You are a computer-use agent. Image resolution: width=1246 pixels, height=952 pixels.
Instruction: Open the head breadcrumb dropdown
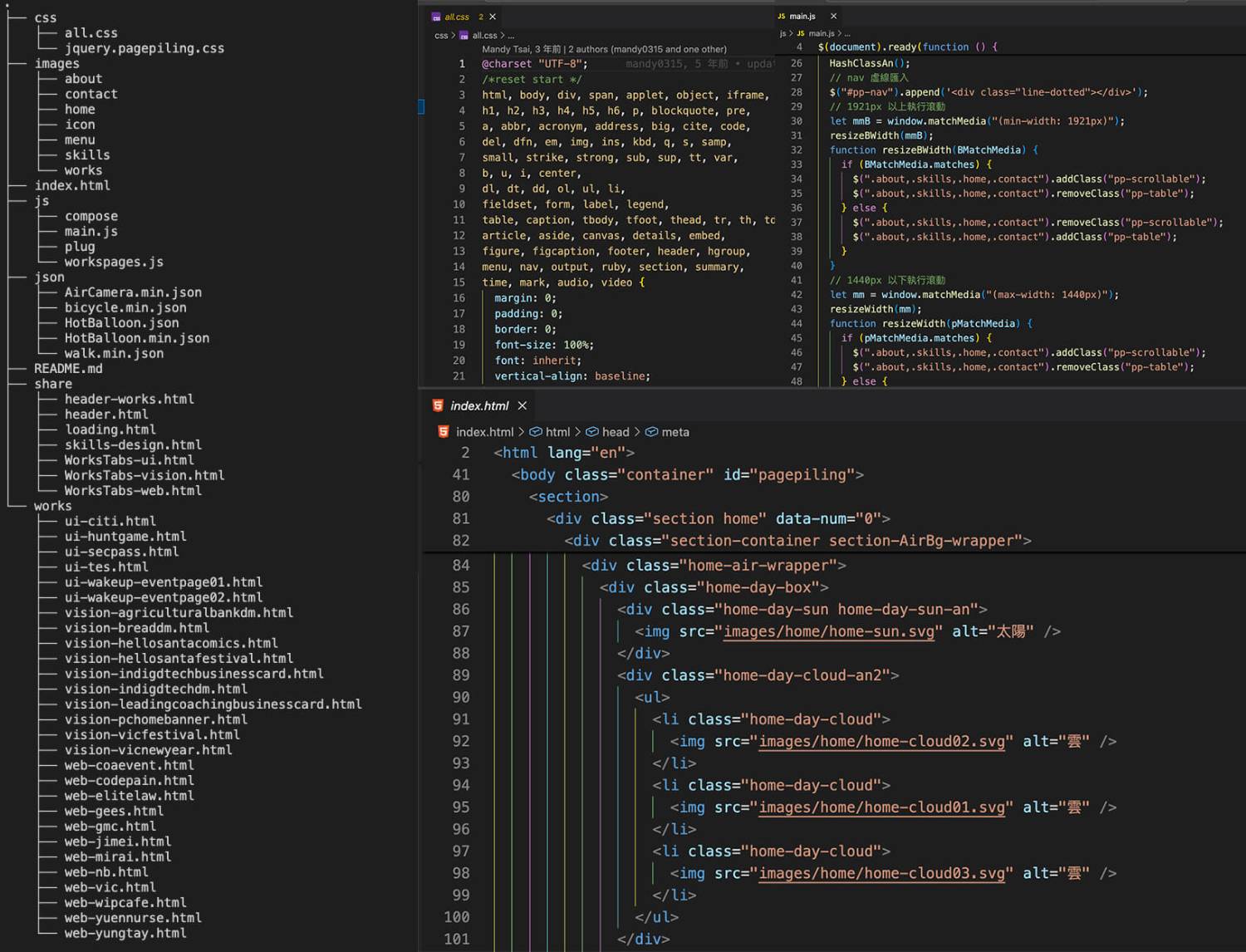[x=616, y=432]
